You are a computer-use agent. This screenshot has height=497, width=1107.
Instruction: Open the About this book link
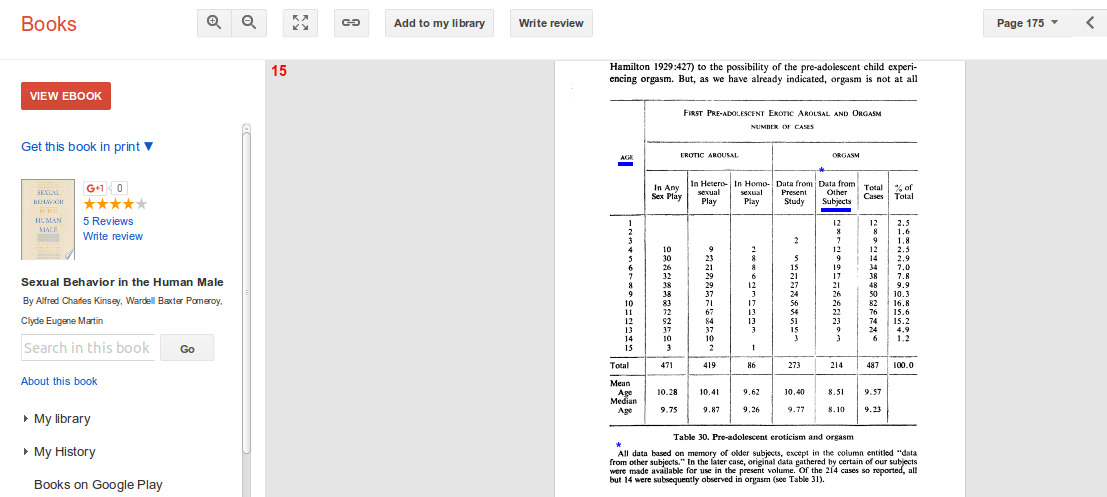pos(59,381)
